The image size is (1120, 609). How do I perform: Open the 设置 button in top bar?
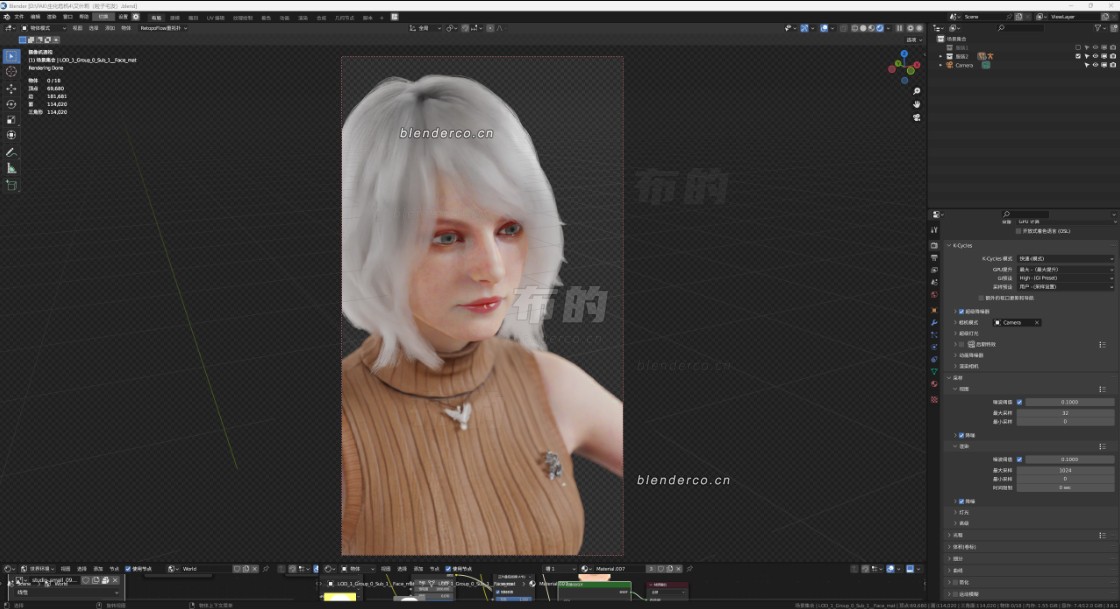click(123, 17)
